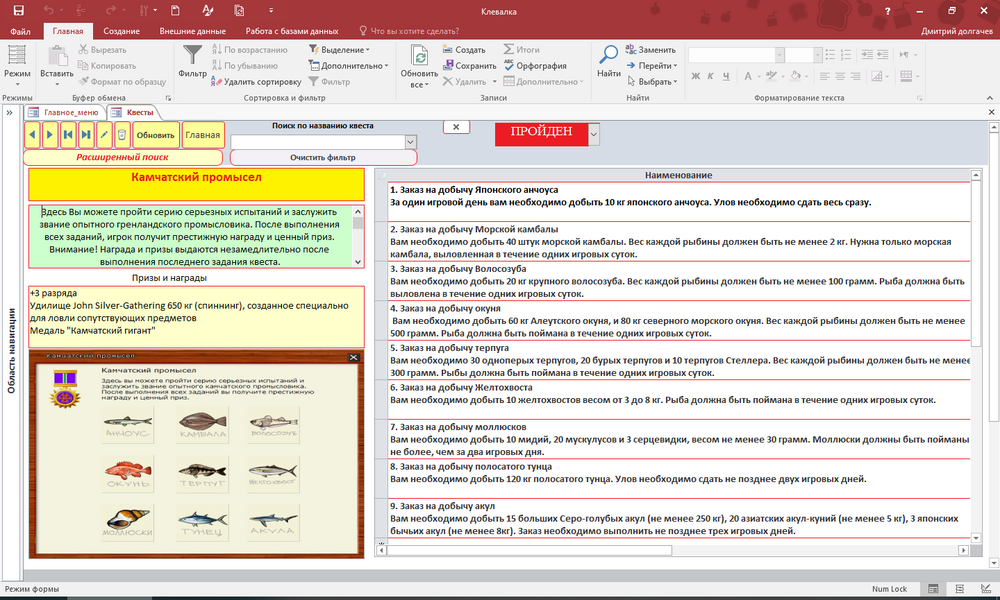
Task: Click the pencil edit record icon
Action: coord(104,134)
